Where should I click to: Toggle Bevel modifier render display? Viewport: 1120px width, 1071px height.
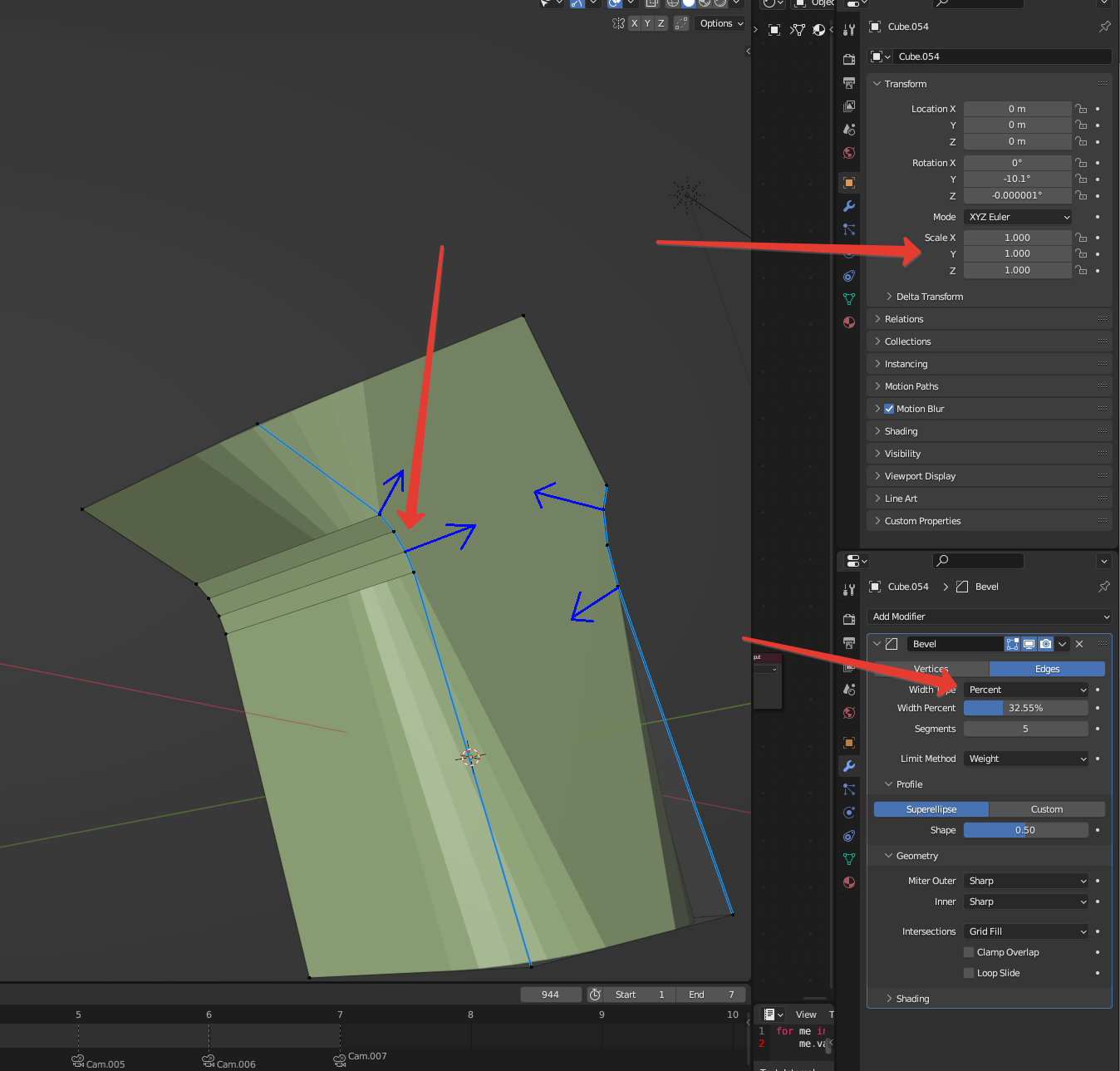pyautogui.click(x=1046, y=644)
